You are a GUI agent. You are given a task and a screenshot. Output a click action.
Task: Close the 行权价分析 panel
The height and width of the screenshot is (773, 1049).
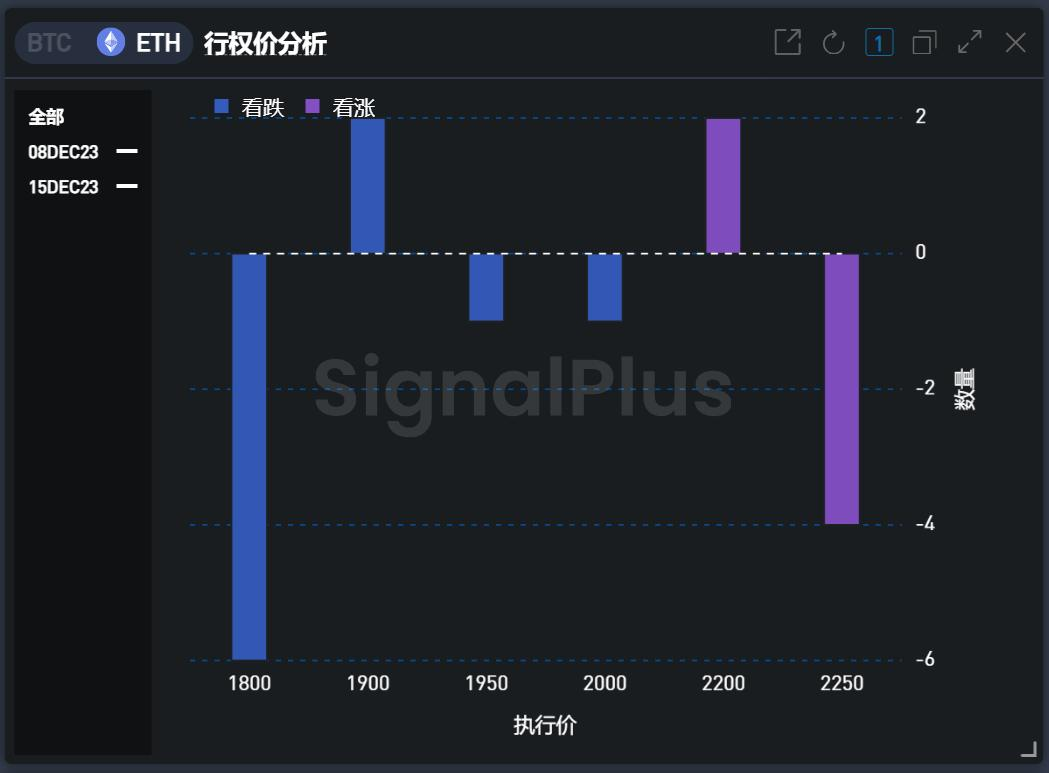(x=1015, y=42)
